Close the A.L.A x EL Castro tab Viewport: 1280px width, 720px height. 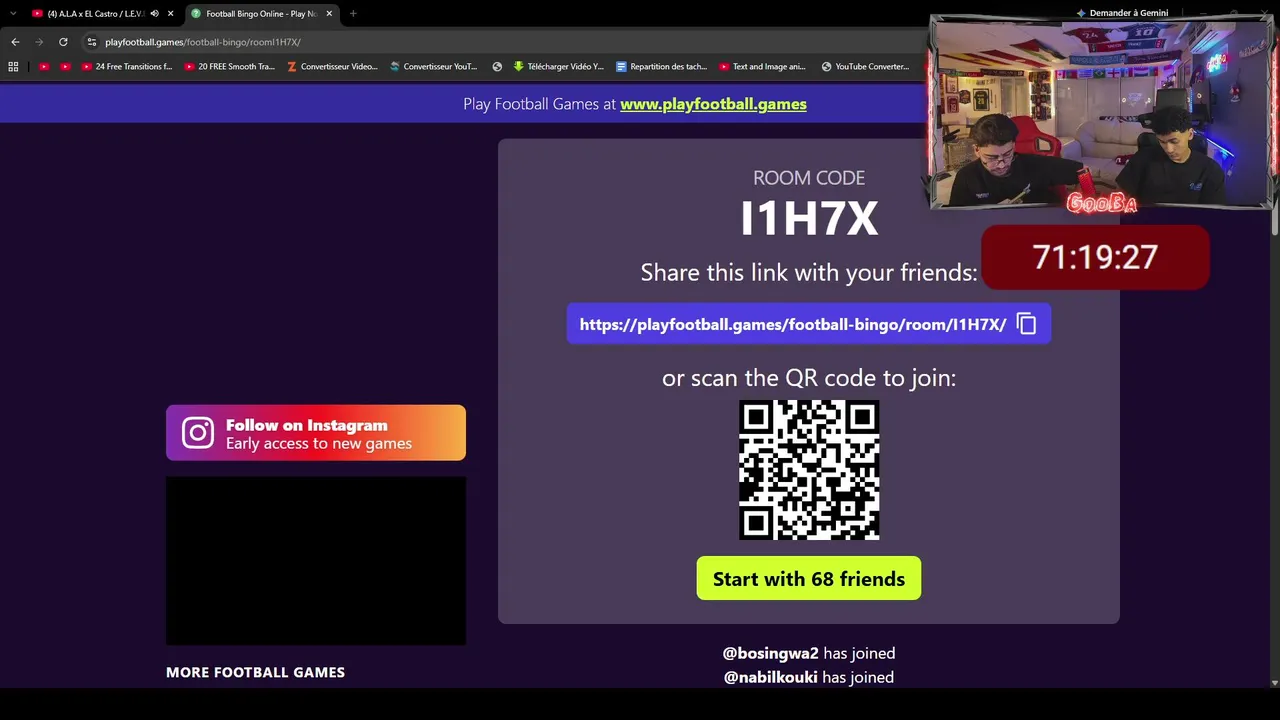pos(171,14)
